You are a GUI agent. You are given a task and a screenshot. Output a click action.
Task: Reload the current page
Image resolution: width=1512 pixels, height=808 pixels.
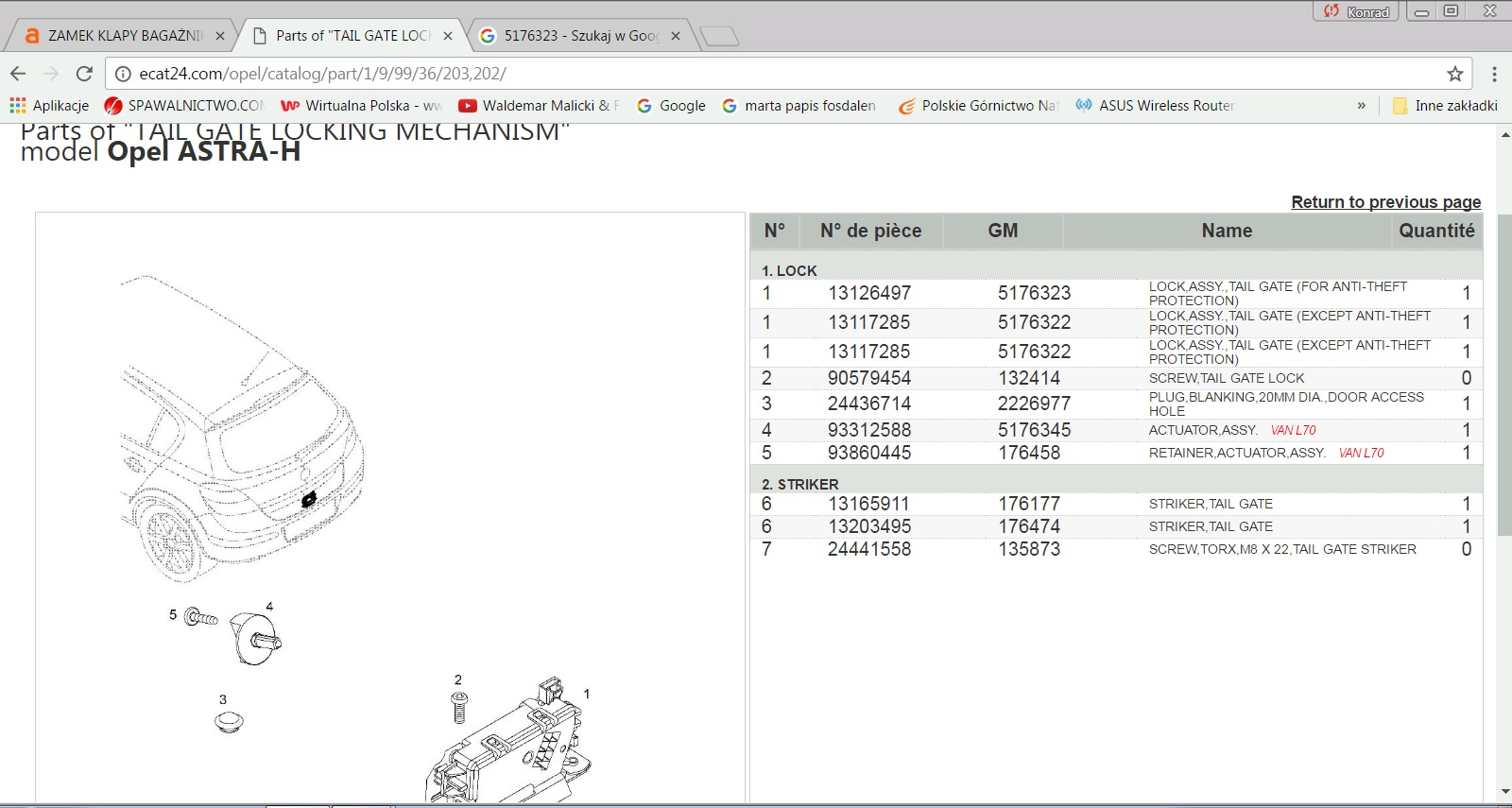(x=84, y=74)
